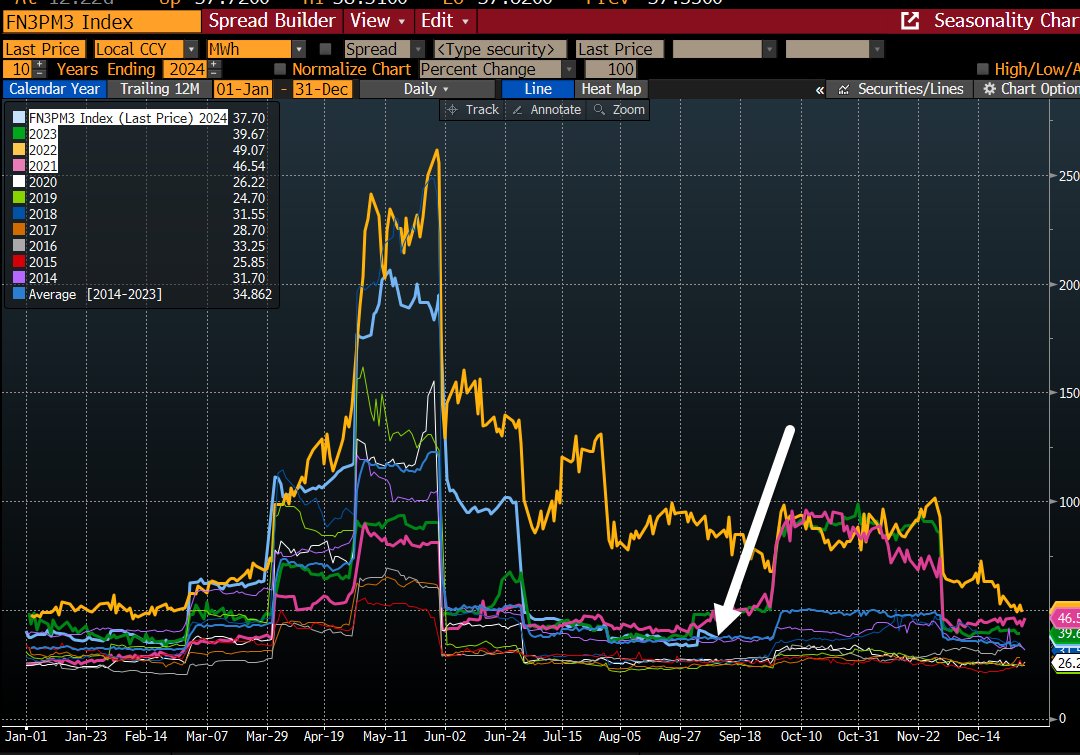Click the Zoom magnifier icon
This screenshot has height=755, width=1080.
[599, 110]
